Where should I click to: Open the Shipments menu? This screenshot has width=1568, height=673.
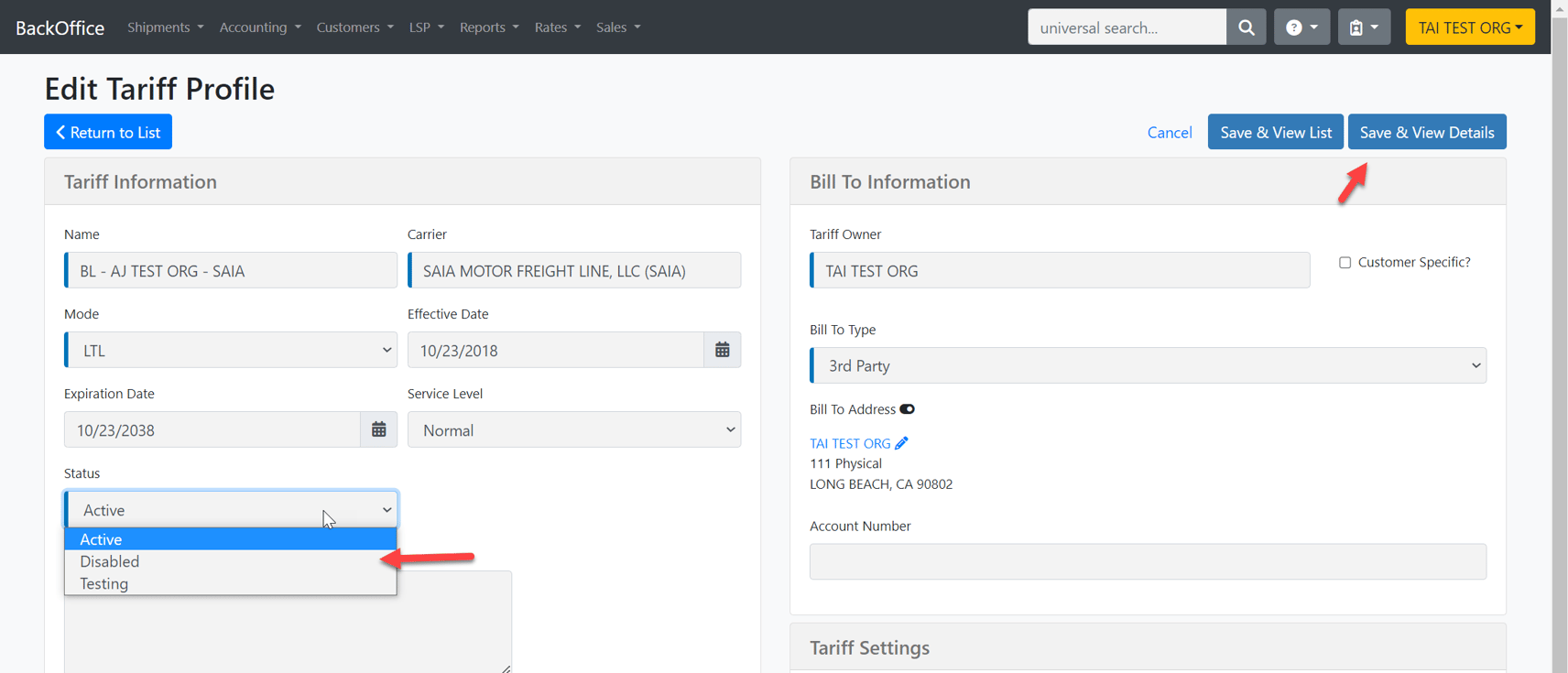(165, 27)
